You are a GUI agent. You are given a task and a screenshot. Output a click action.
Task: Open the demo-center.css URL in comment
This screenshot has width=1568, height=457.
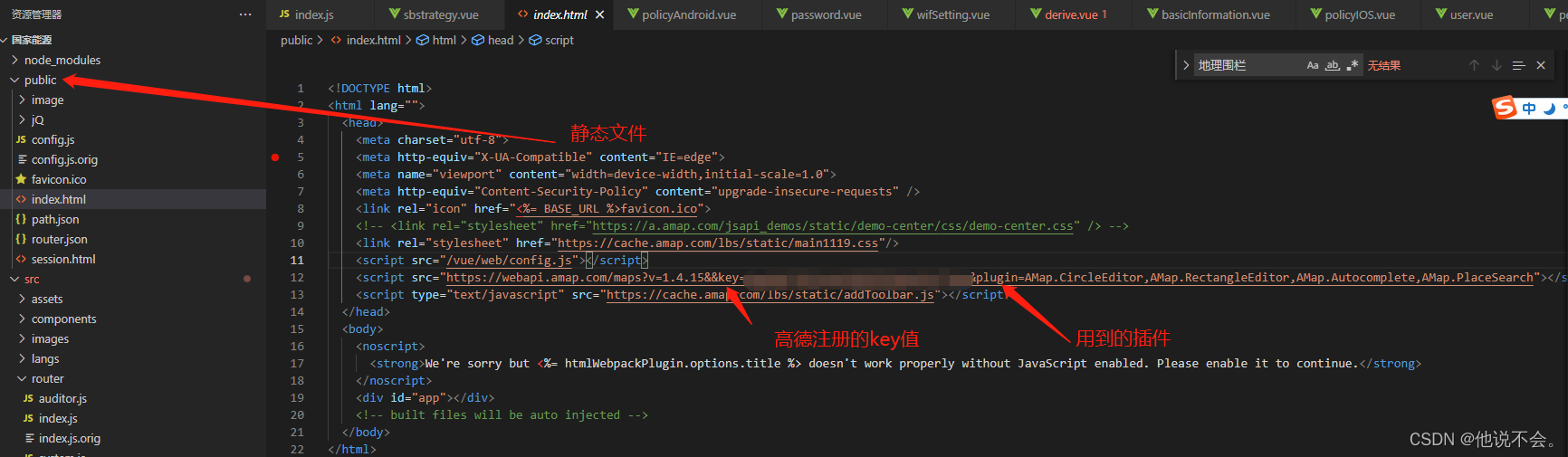click(833, 226)
